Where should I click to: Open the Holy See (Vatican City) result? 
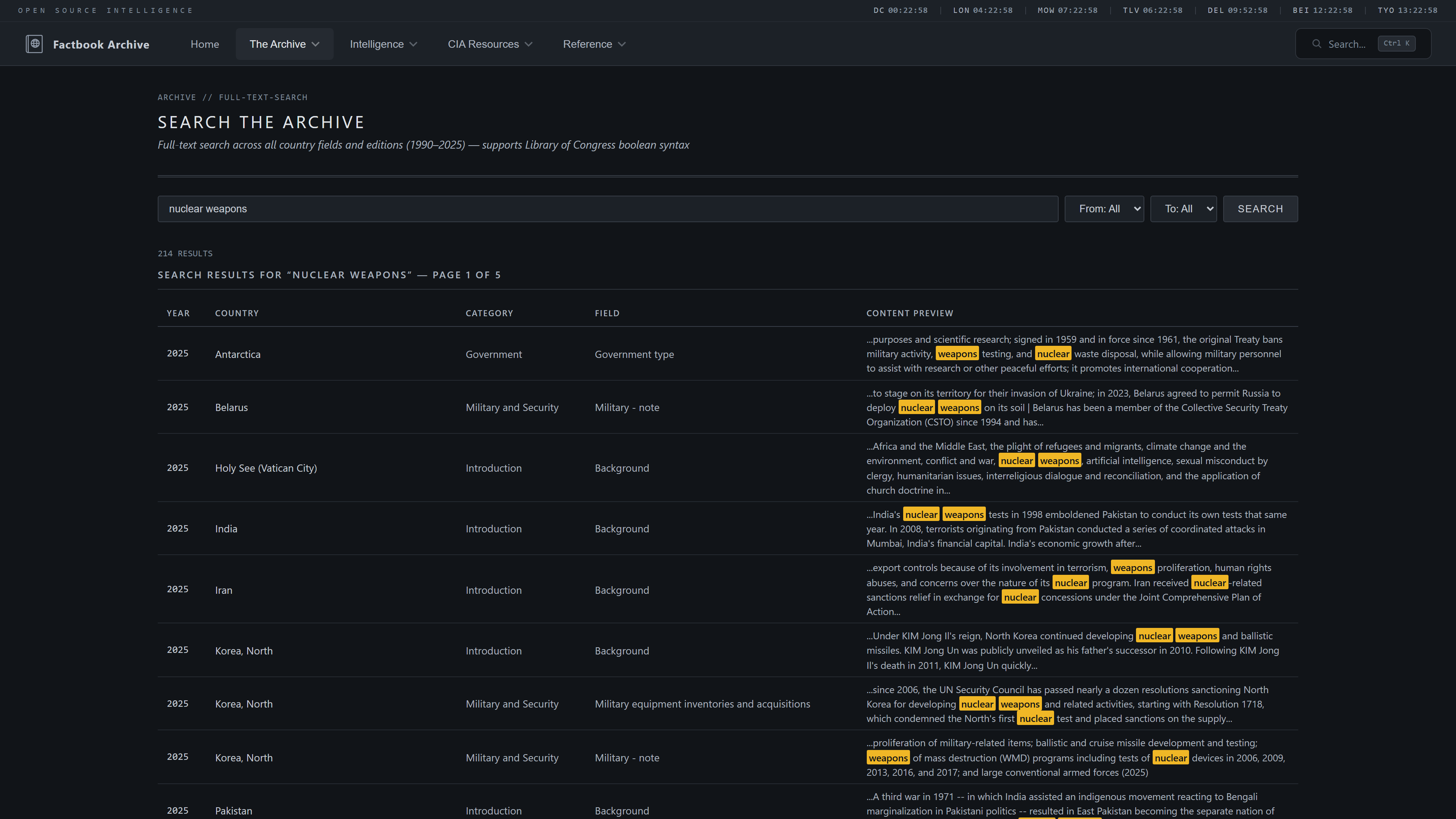point(266,468)
